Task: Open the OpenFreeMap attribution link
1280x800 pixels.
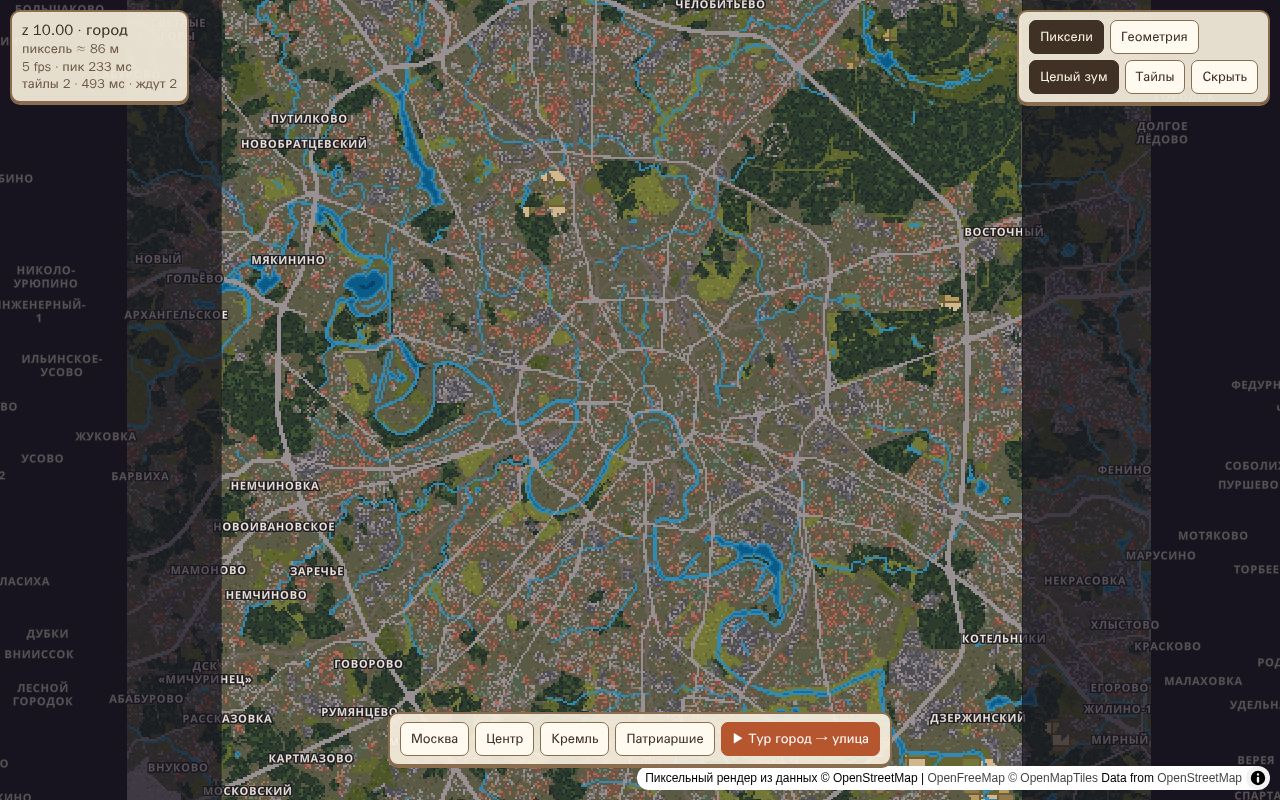Action: 966,778
